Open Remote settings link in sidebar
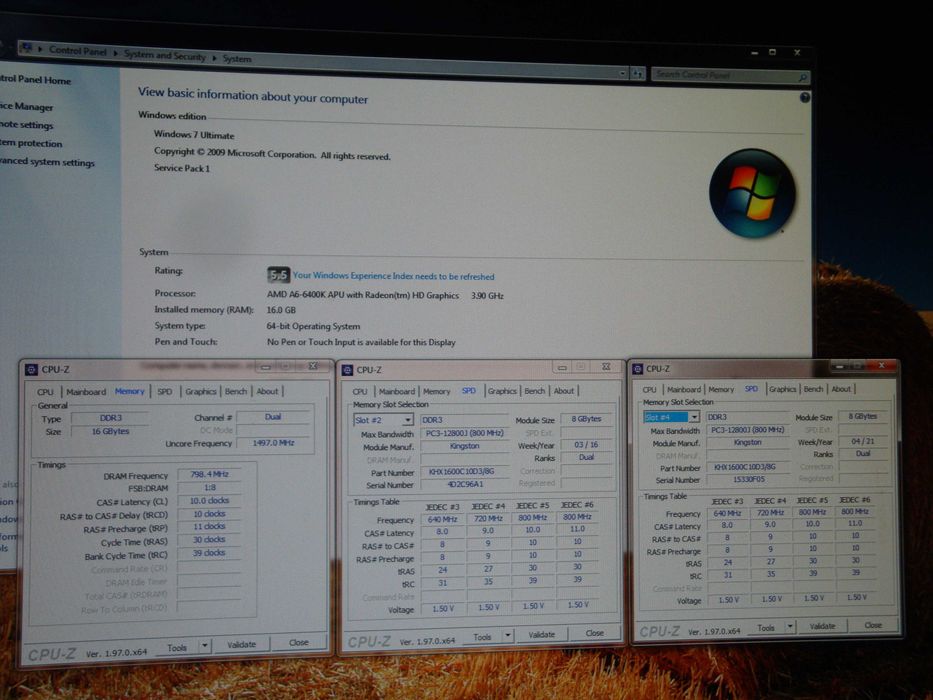Image resolution: width=933 pixels, height=700 pixels. 27,125
